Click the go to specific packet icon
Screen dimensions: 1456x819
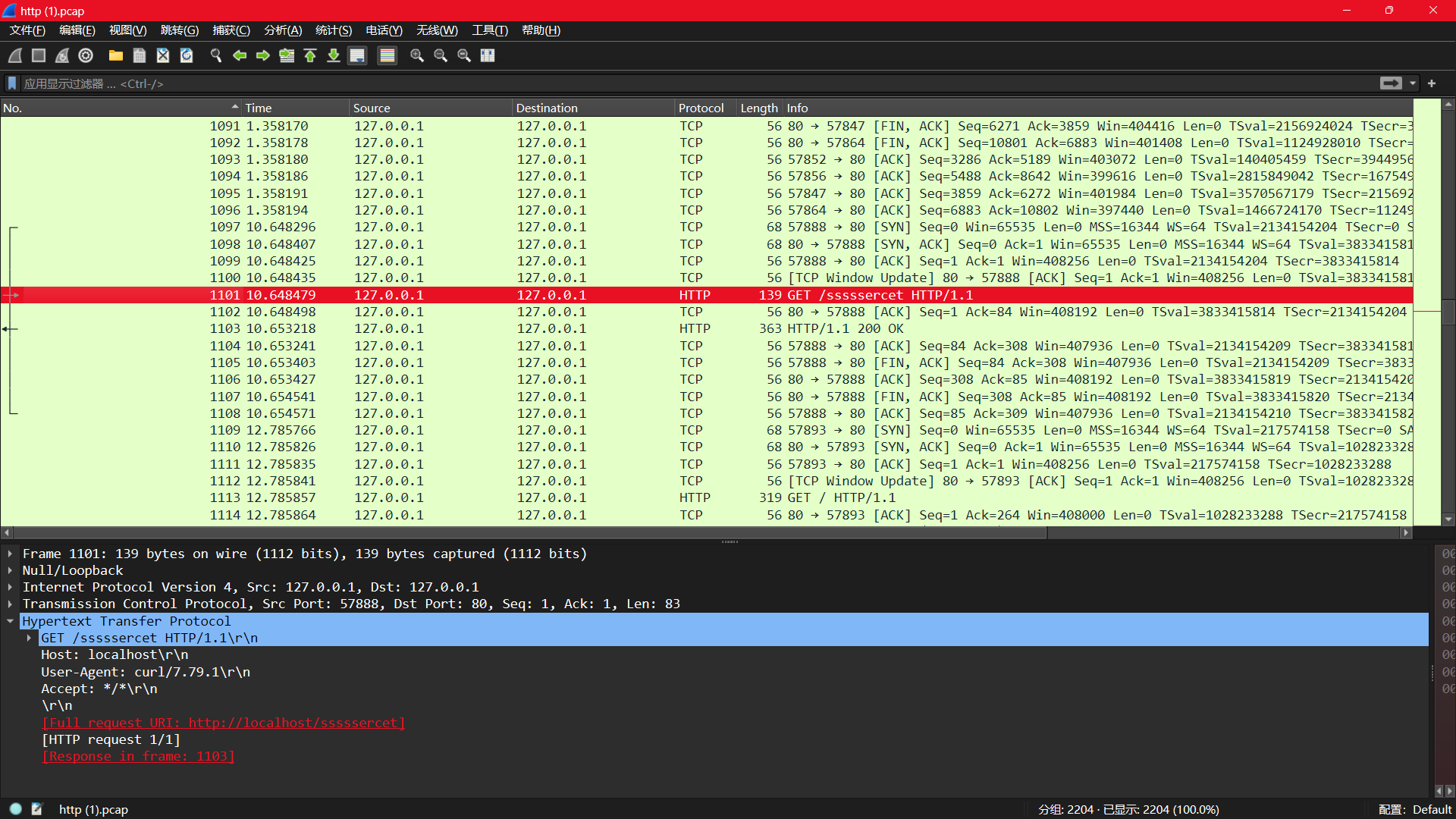[287, 55]
